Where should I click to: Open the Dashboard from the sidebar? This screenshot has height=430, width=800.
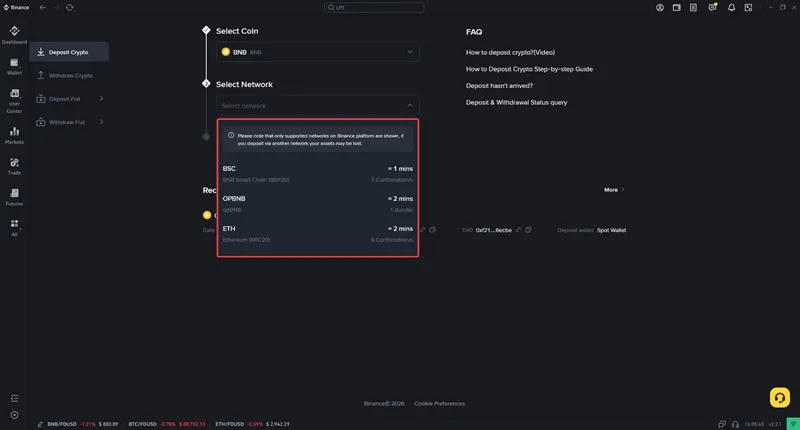[14, 36]
